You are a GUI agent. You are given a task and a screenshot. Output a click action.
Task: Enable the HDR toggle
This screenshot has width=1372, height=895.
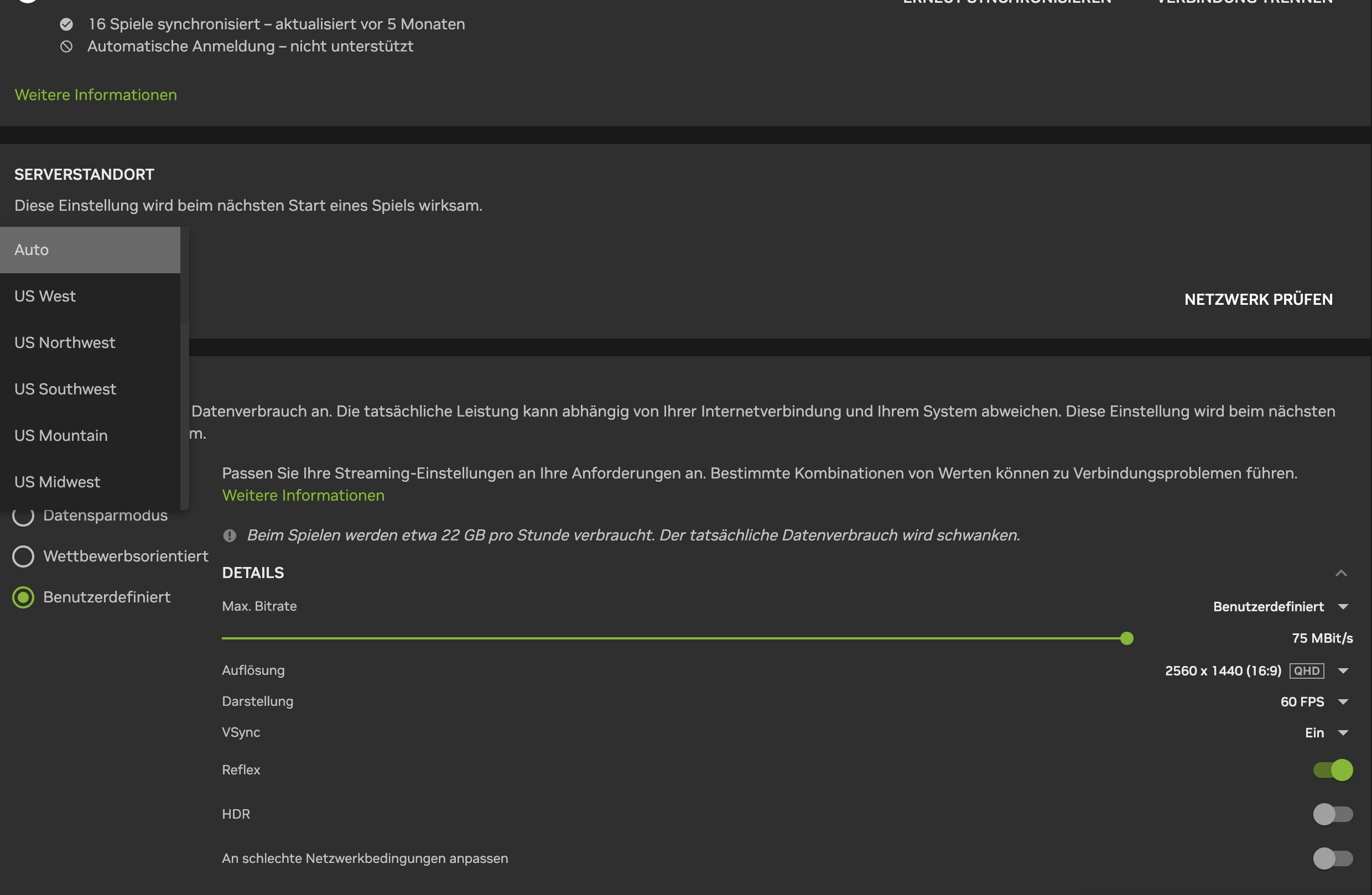(1333, 814)
